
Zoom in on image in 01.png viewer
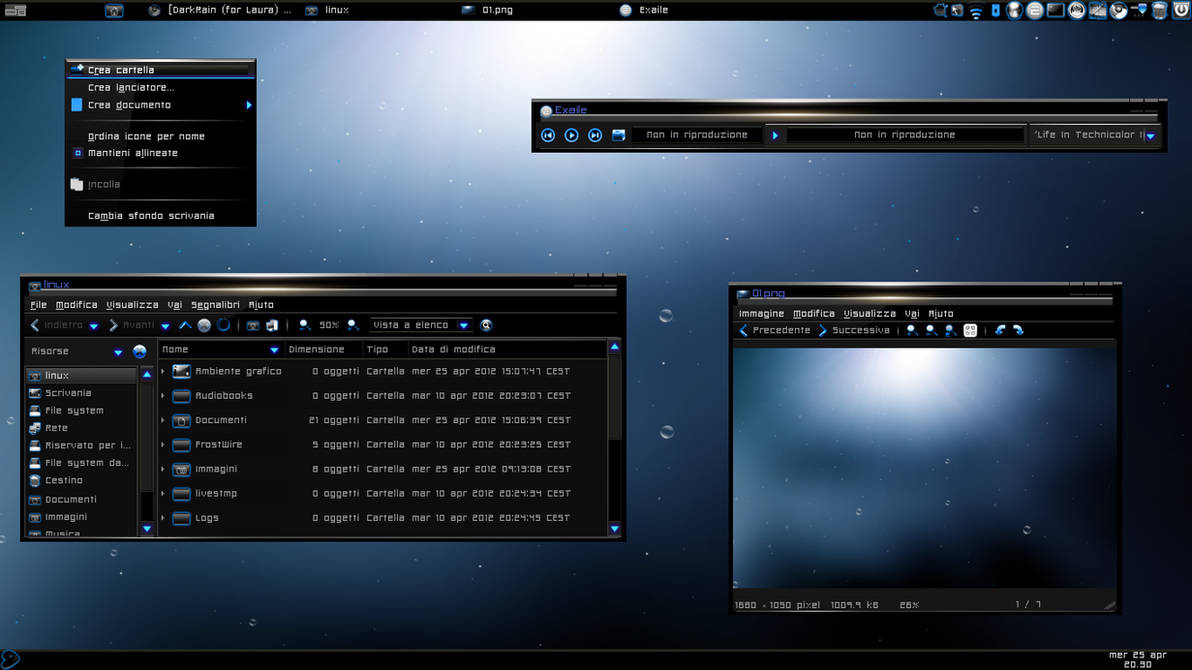[x=911, y=330]
